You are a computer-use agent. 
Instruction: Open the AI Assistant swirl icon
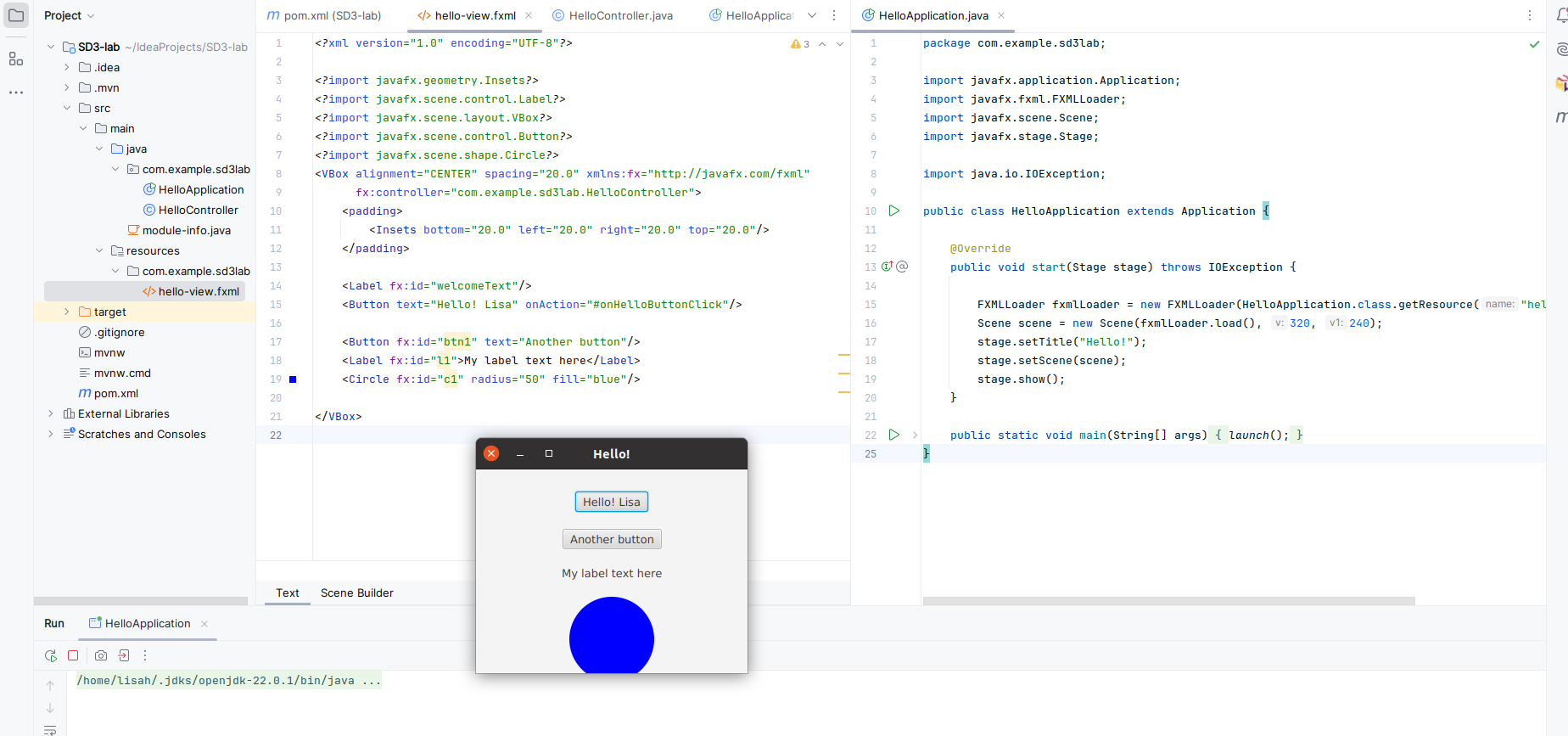1561,50
